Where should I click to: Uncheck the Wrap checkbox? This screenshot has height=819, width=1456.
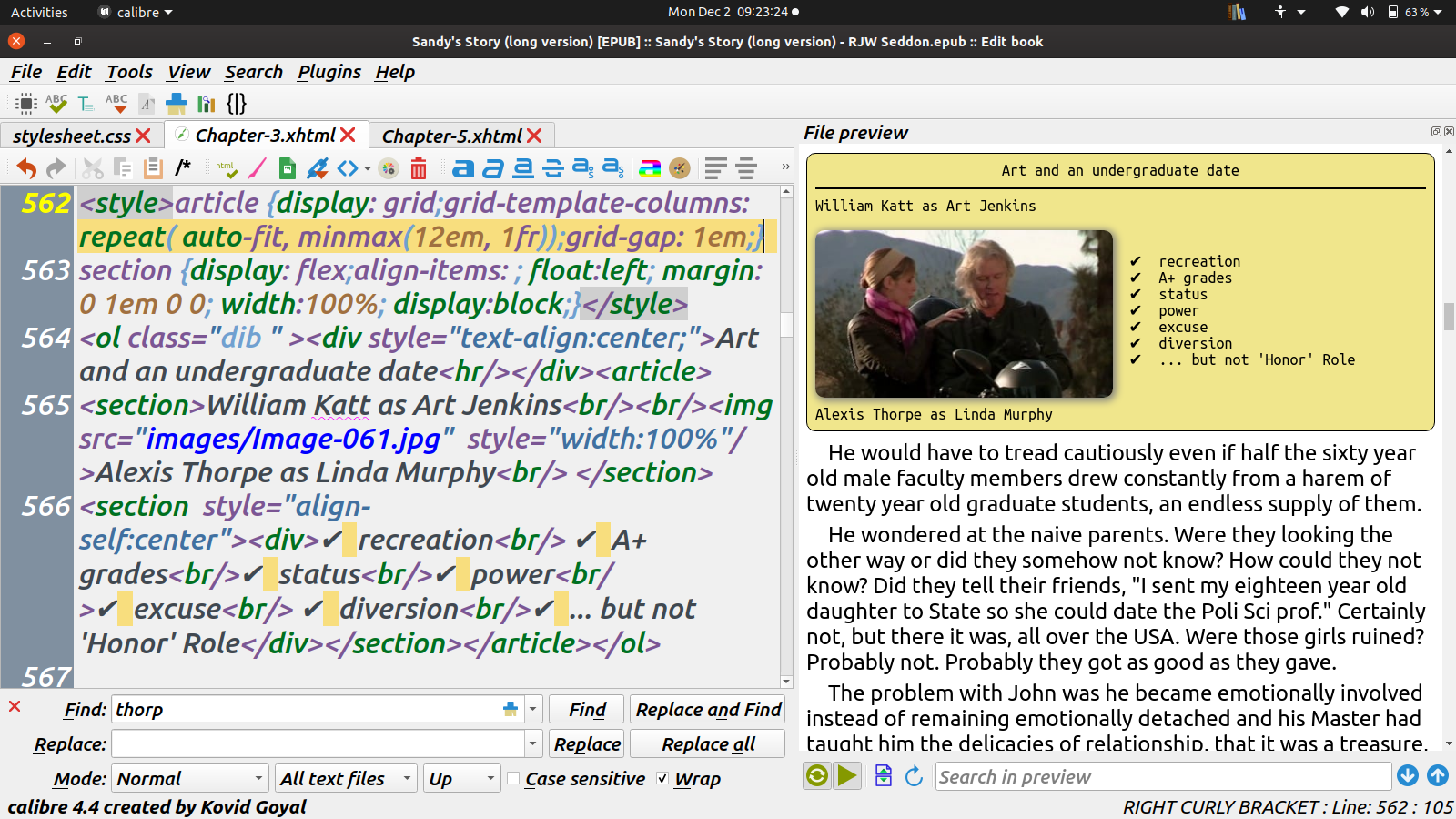click(x=662, y=779)
